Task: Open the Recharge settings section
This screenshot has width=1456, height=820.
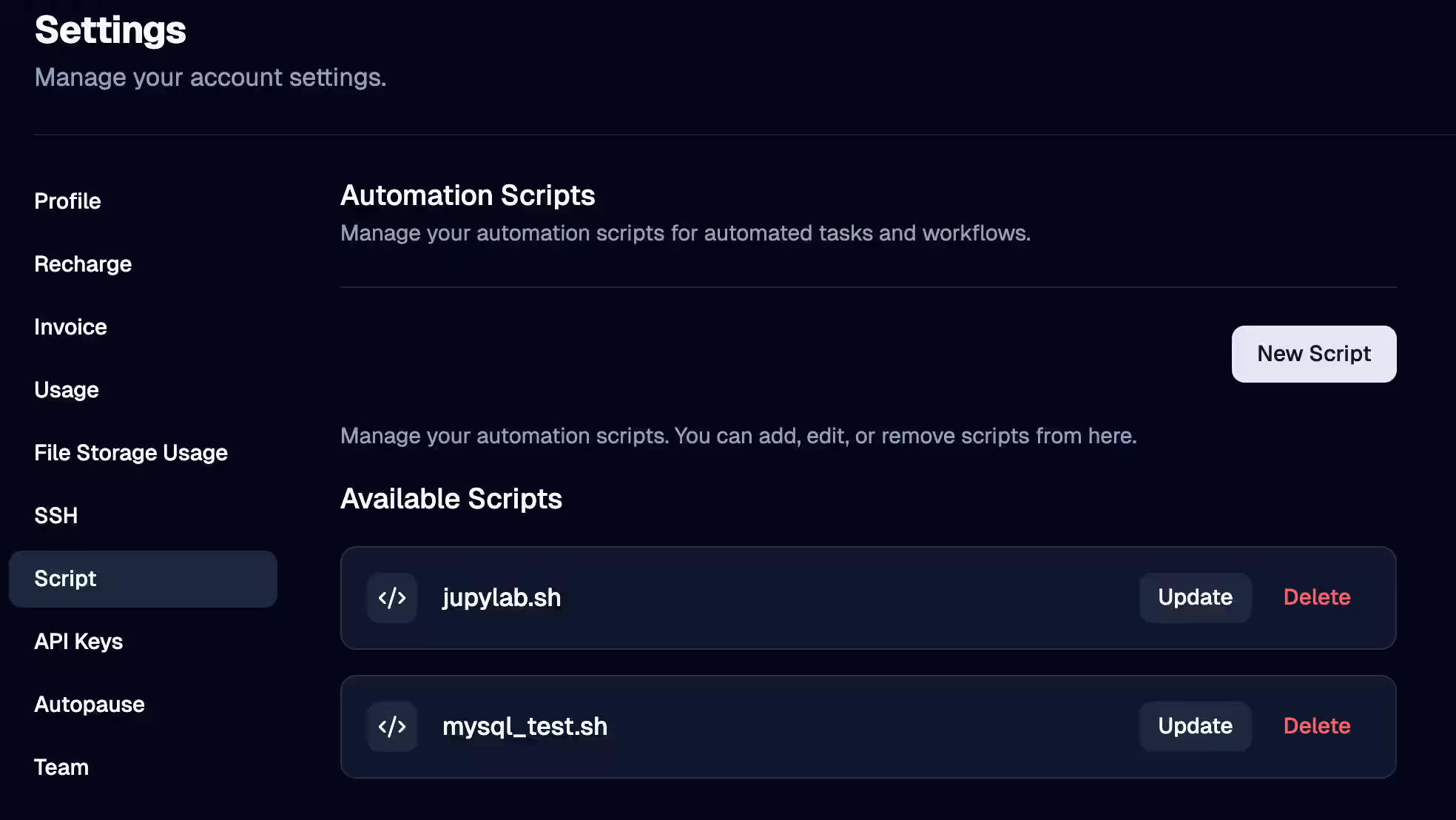Action: click(x=83, y=263)
